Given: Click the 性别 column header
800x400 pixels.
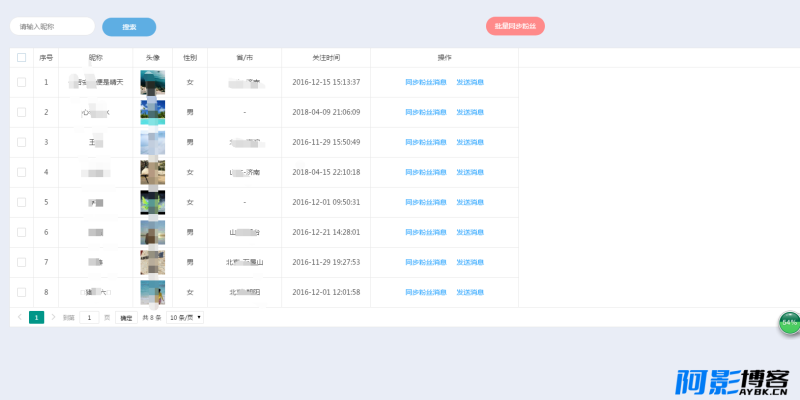Looking at the screenshot, I should tap(190, 58).
